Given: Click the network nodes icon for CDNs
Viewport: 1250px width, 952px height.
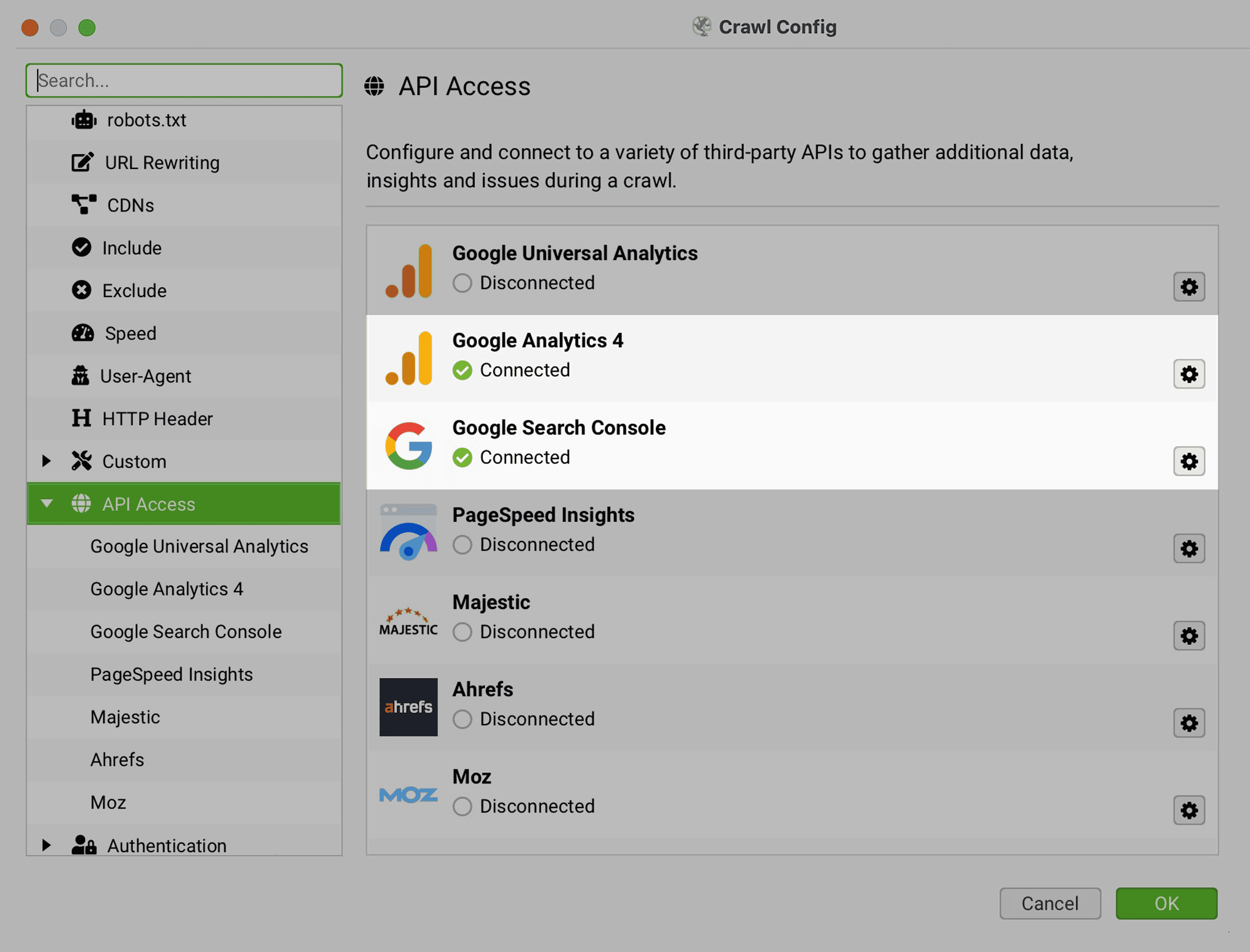Looking at the screenshot, I should click(84, 204).
